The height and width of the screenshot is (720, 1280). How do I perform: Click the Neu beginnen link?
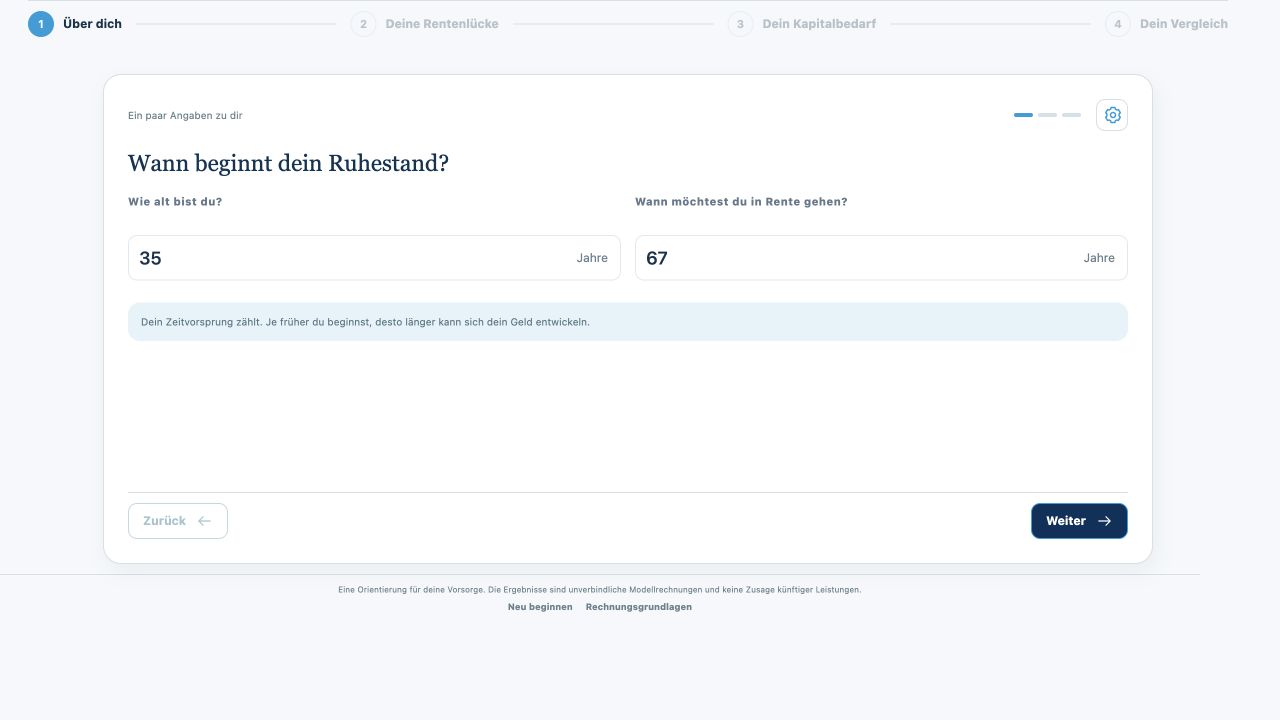[x=540, y=607]
